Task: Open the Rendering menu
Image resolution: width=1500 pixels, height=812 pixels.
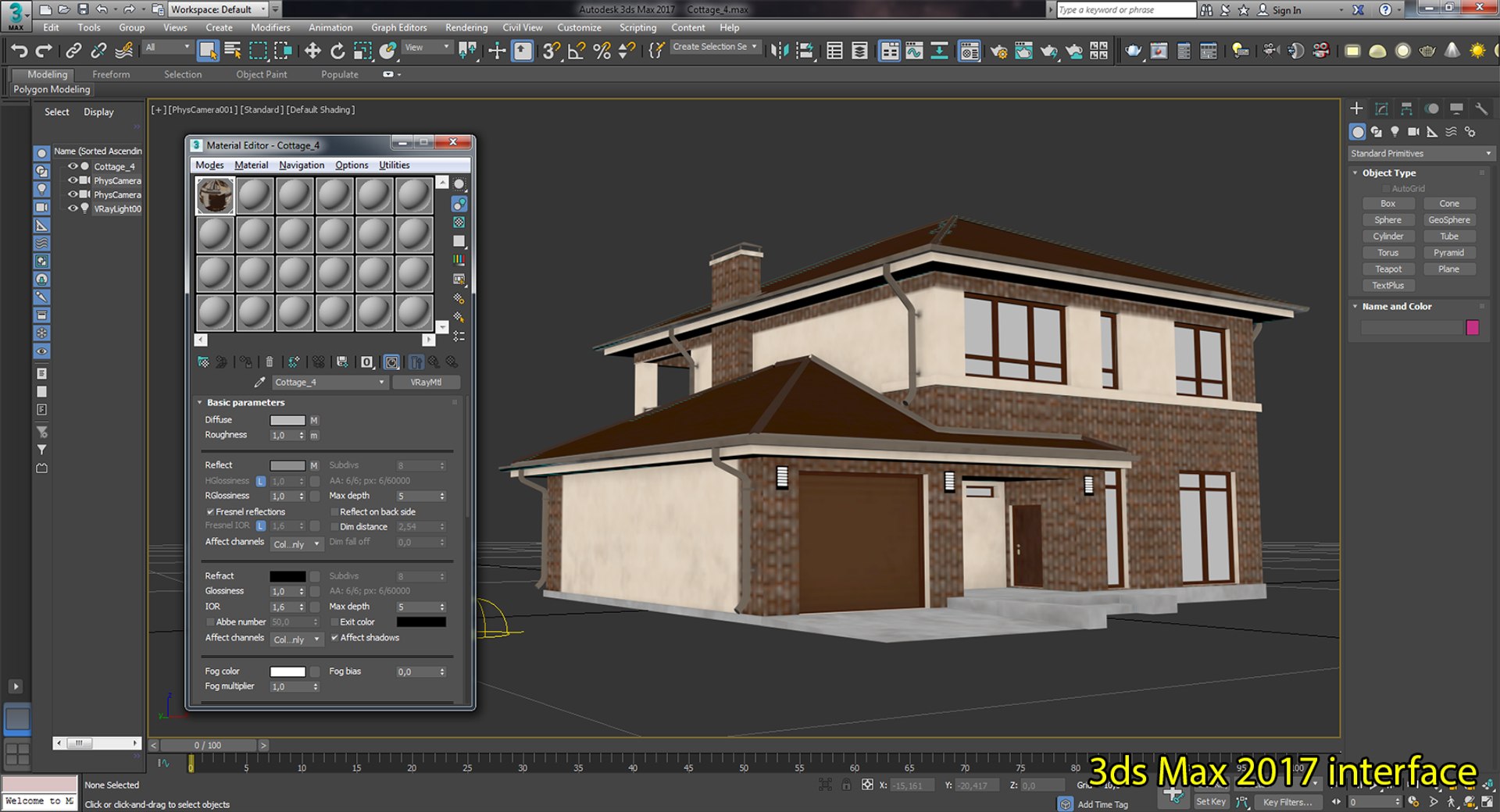Action: (466, 27)
